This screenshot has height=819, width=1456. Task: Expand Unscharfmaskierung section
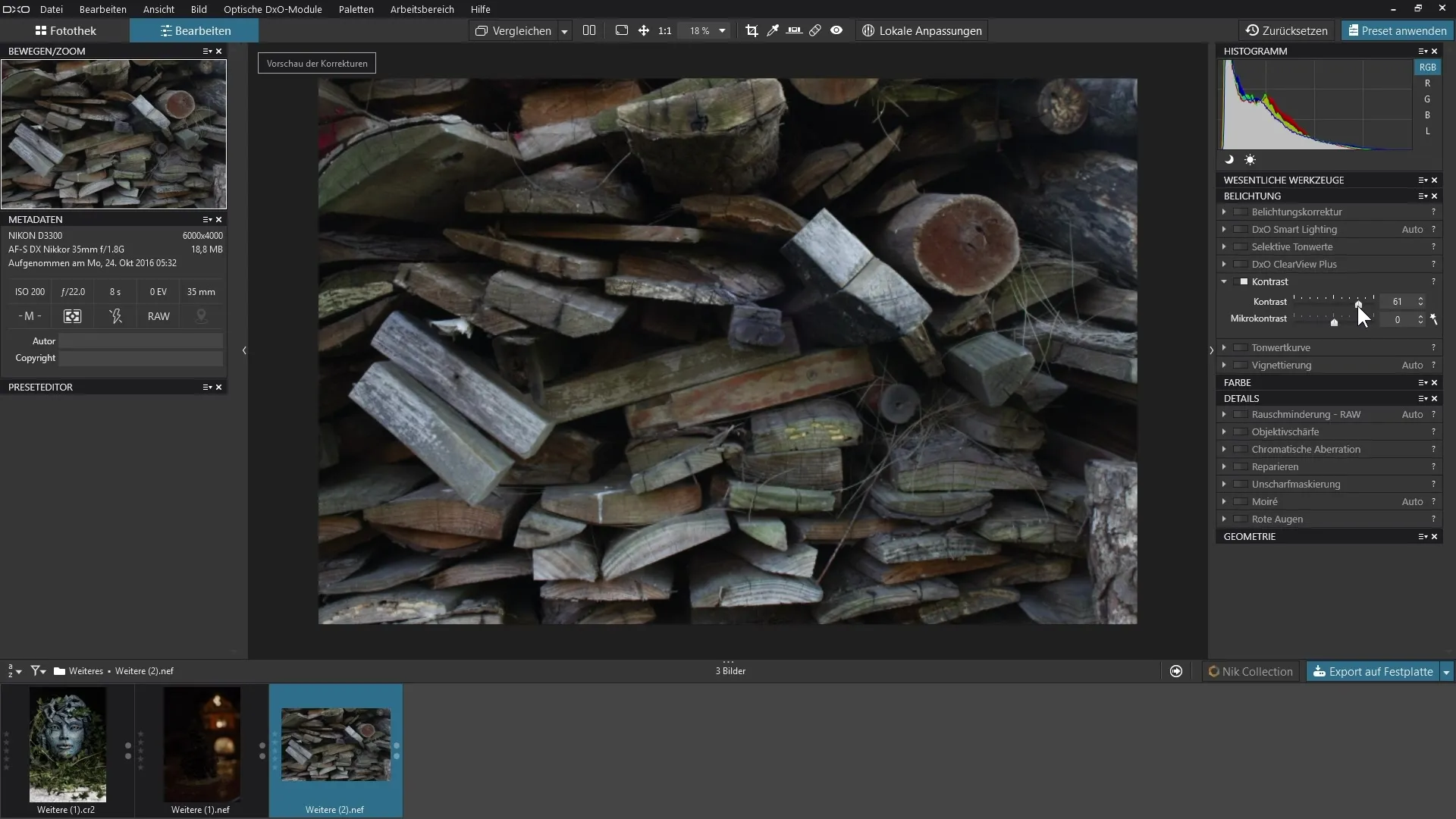click(x=1224, y=485)
